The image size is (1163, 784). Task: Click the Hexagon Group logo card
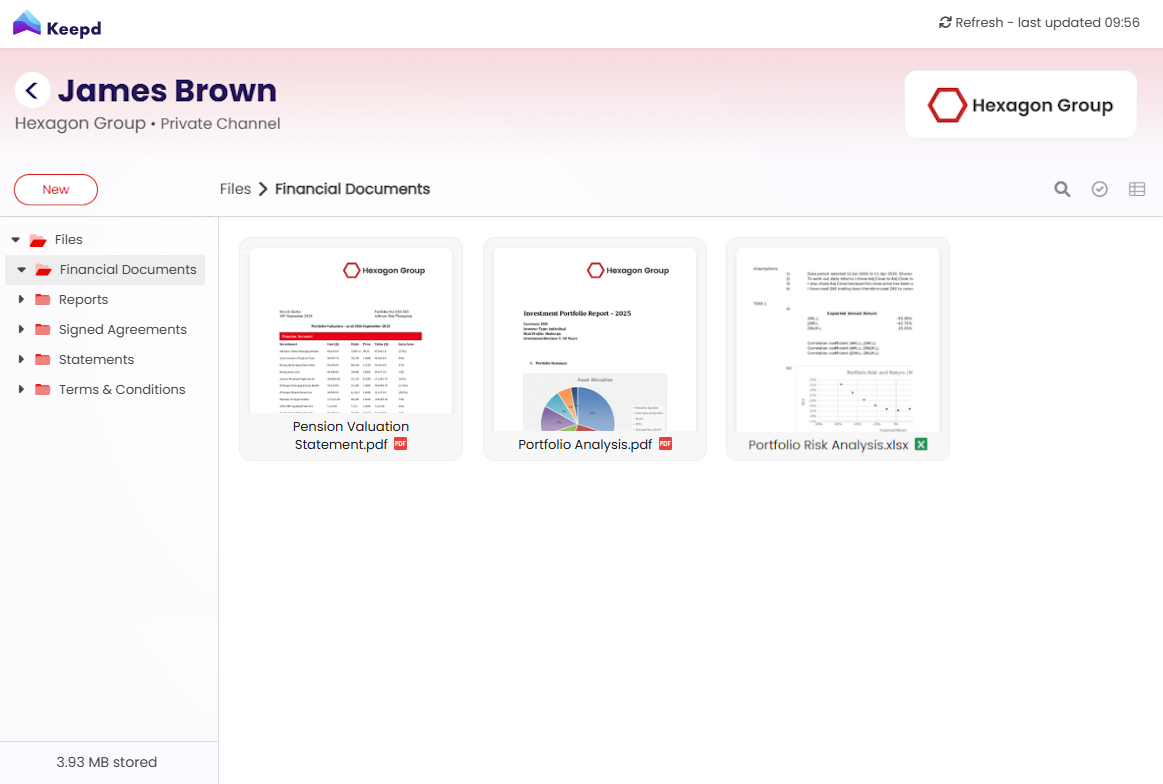tap(1020, 105)
